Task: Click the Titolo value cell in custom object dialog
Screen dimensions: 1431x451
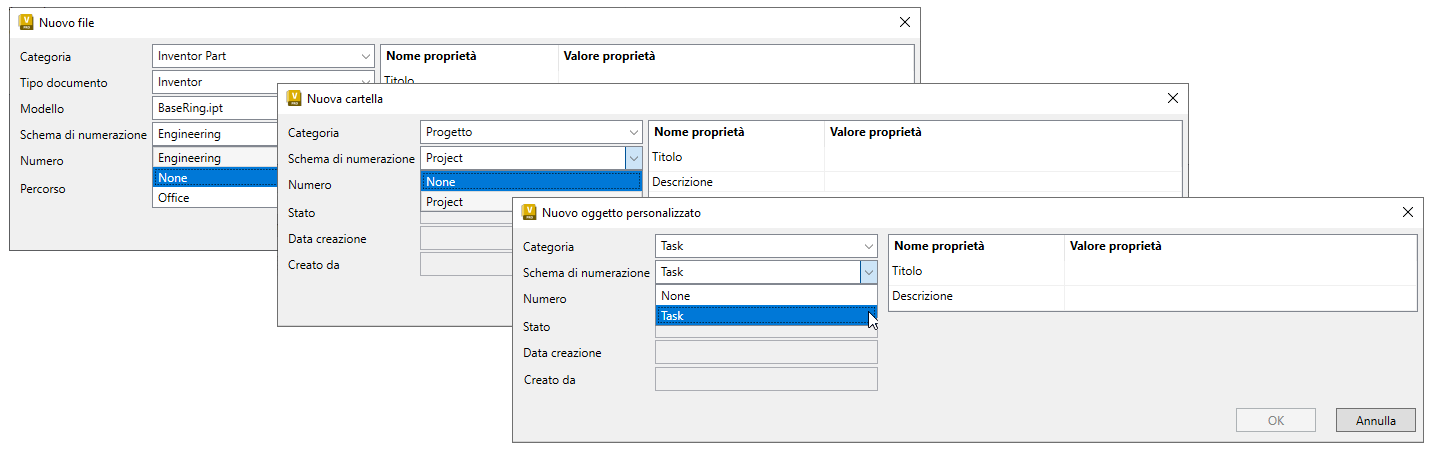Action: click(x=1240, y=271)
